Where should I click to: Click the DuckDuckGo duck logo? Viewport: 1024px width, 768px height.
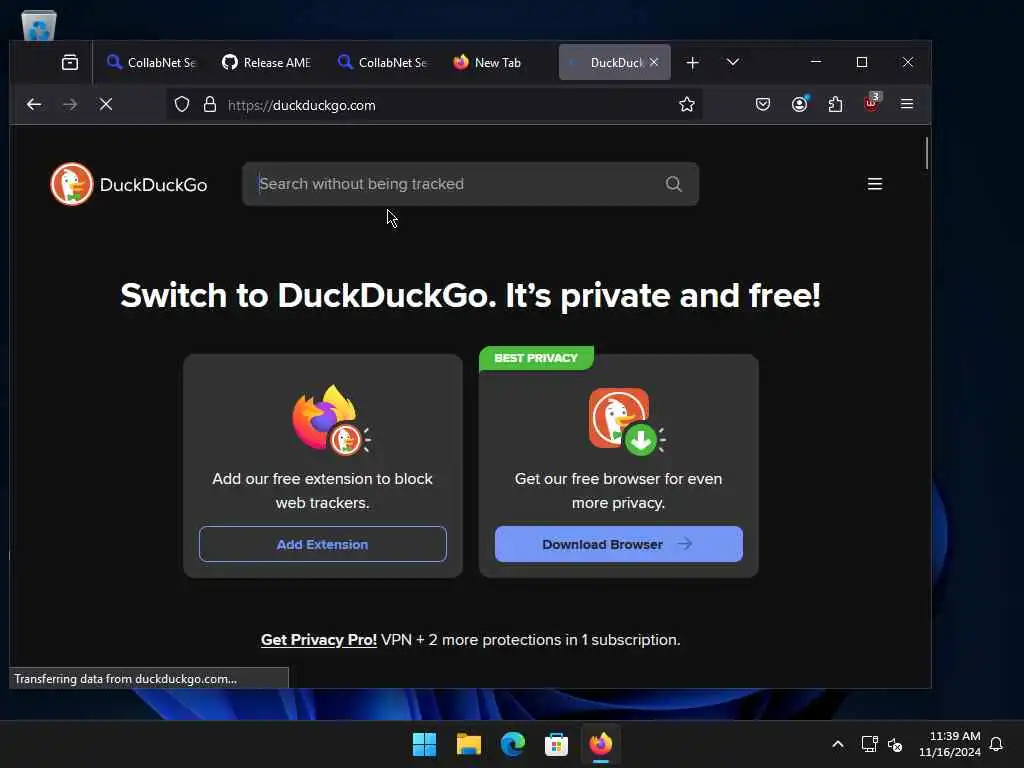click(72, 184)
